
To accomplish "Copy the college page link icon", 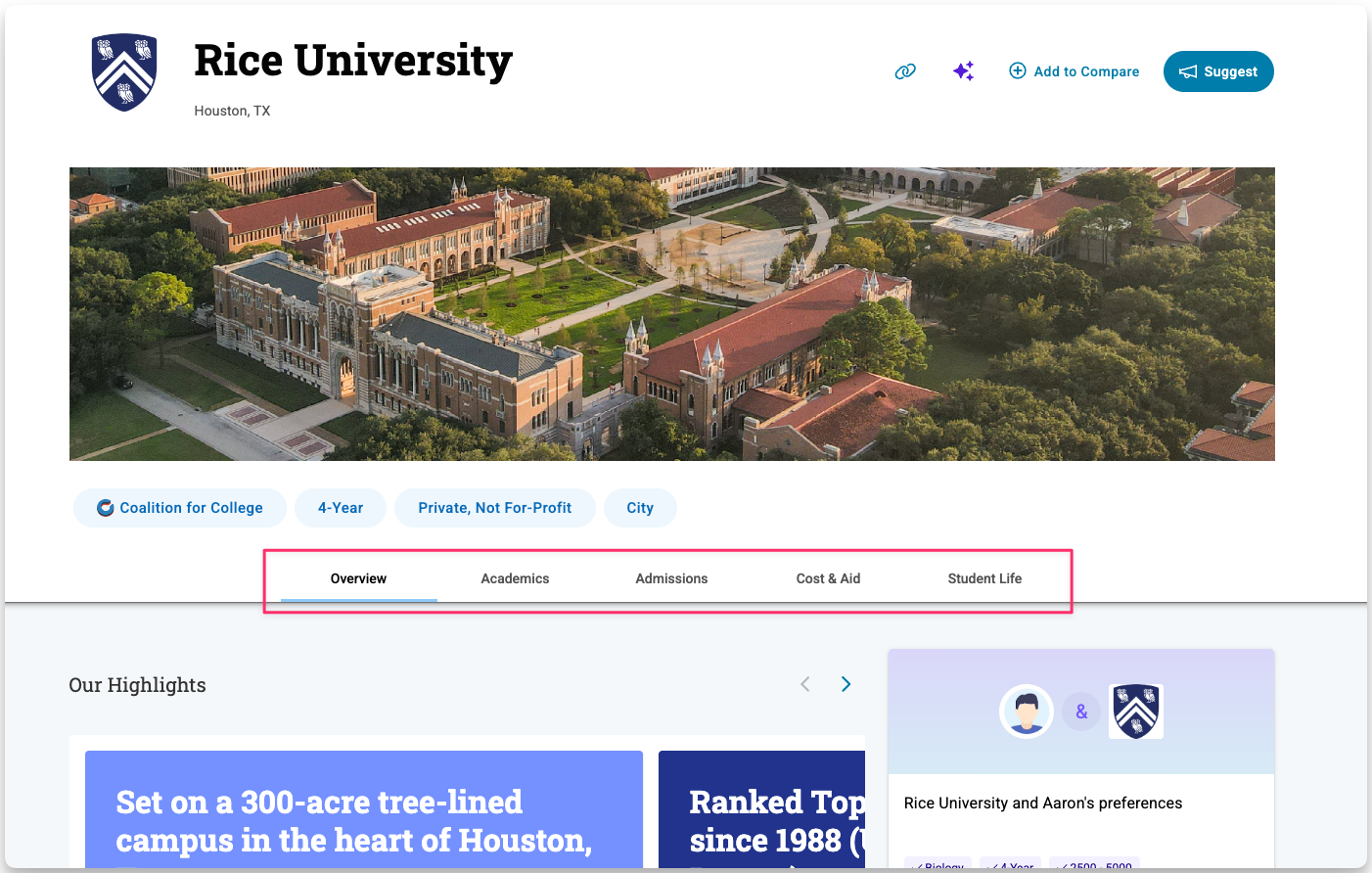I will point(905,71).
